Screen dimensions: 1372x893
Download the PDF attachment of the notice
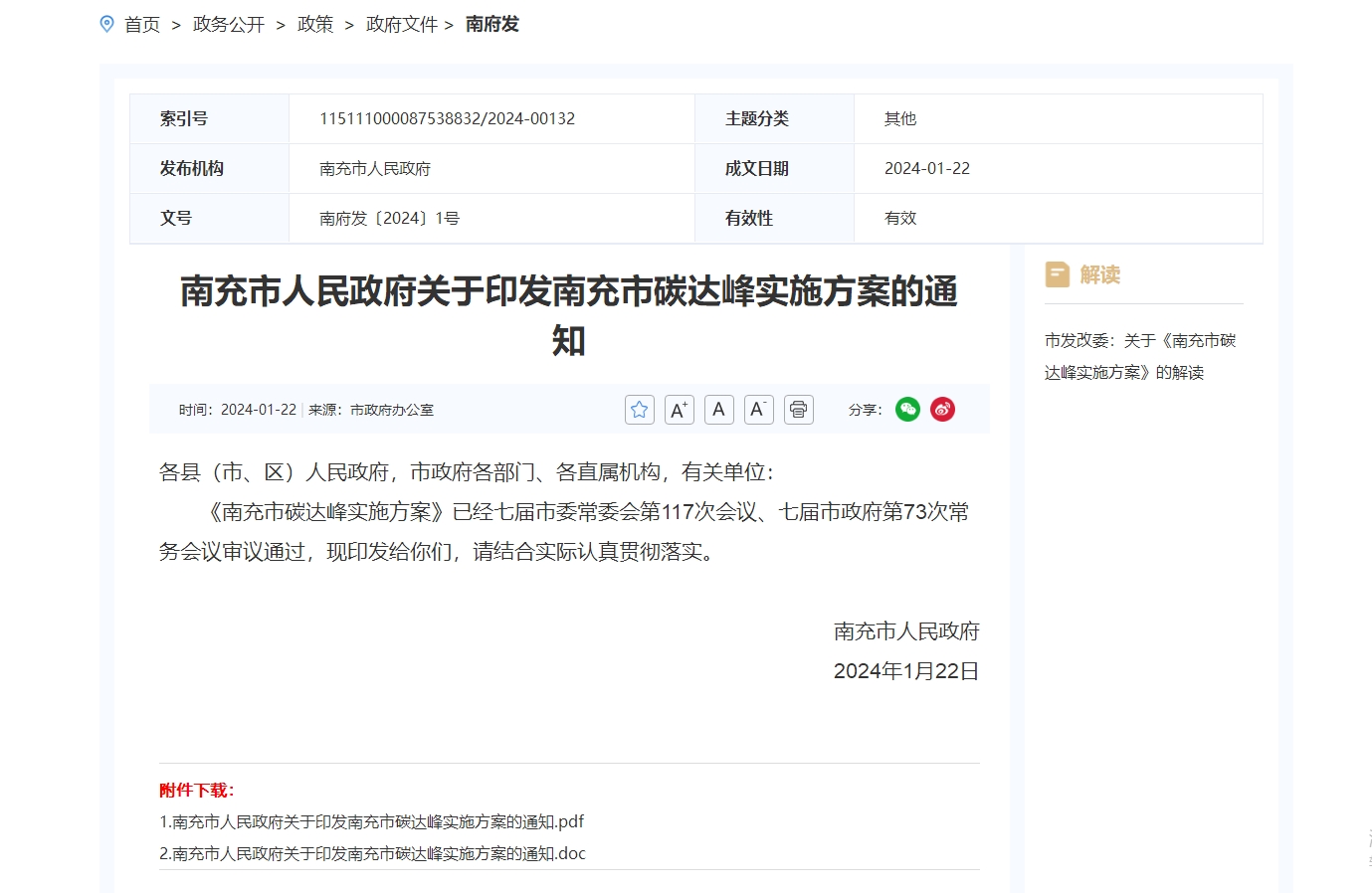[369, 820]
